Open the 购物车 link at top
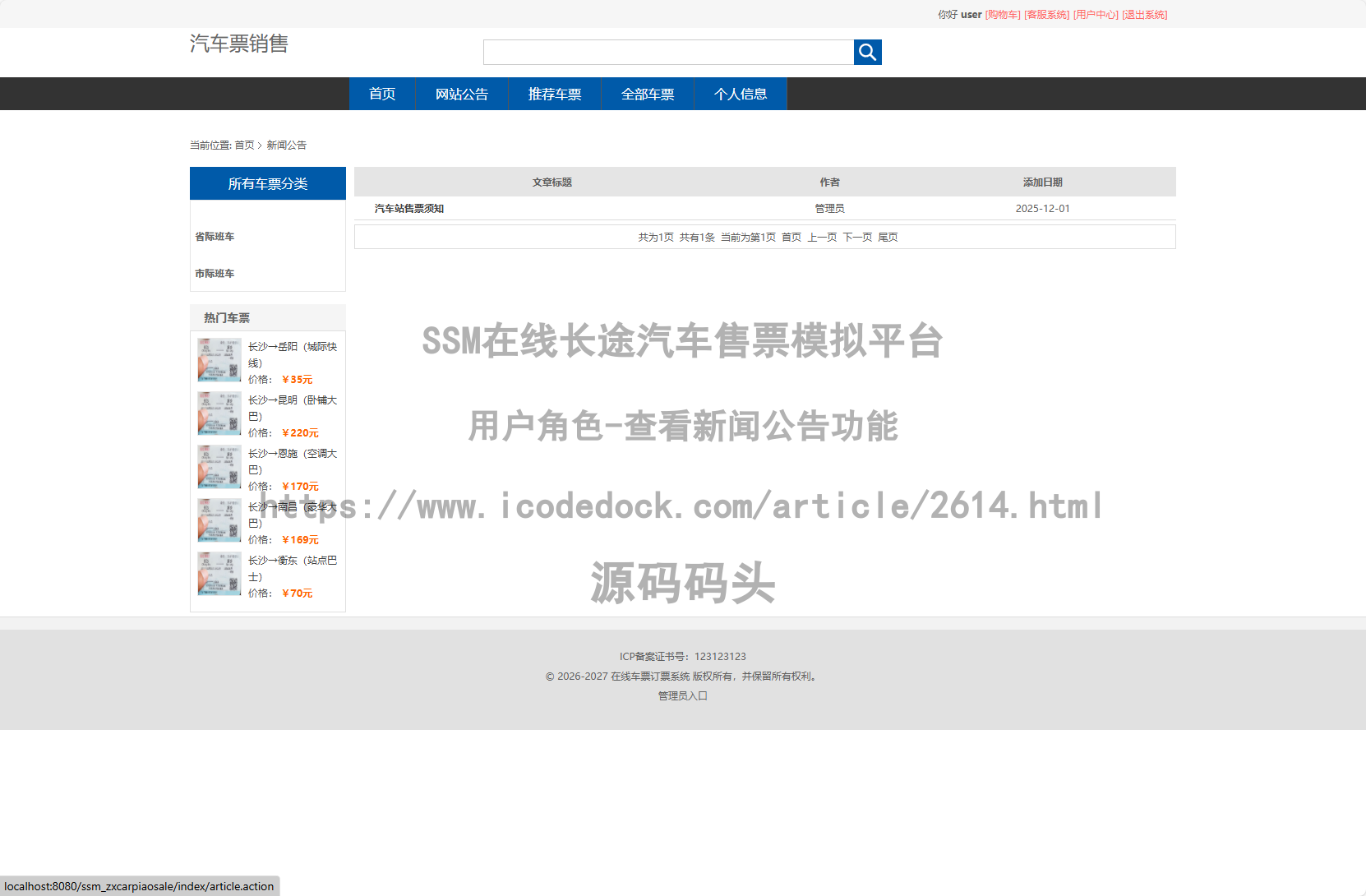 click(x=1003, y=15)
